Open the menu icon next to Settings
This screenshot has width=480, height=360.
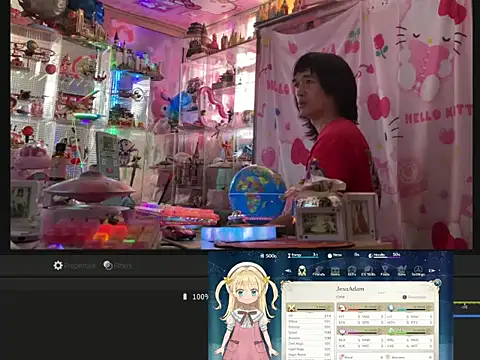pyautogui.click(x=402, y=271)
